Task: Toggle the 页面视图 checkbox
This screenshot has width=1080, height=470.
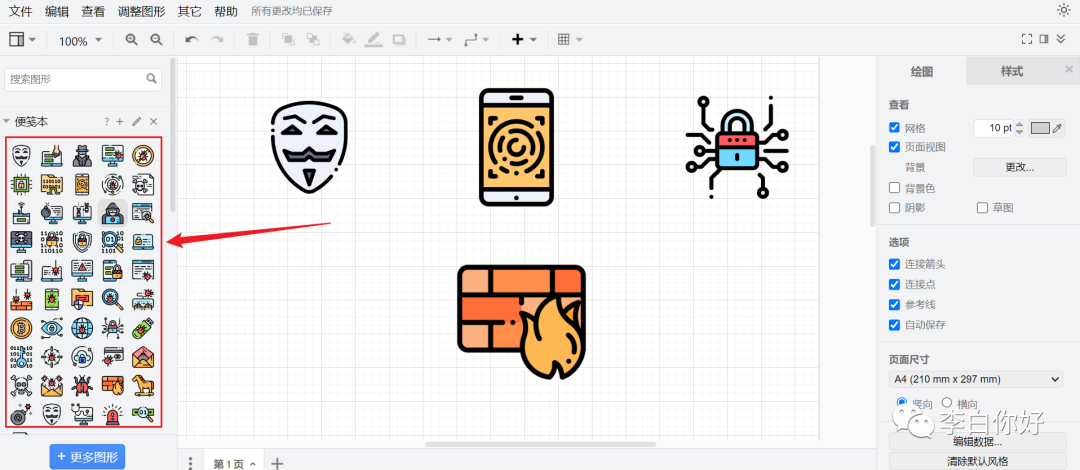Action: pyautogui.click(x=895, y=147)
